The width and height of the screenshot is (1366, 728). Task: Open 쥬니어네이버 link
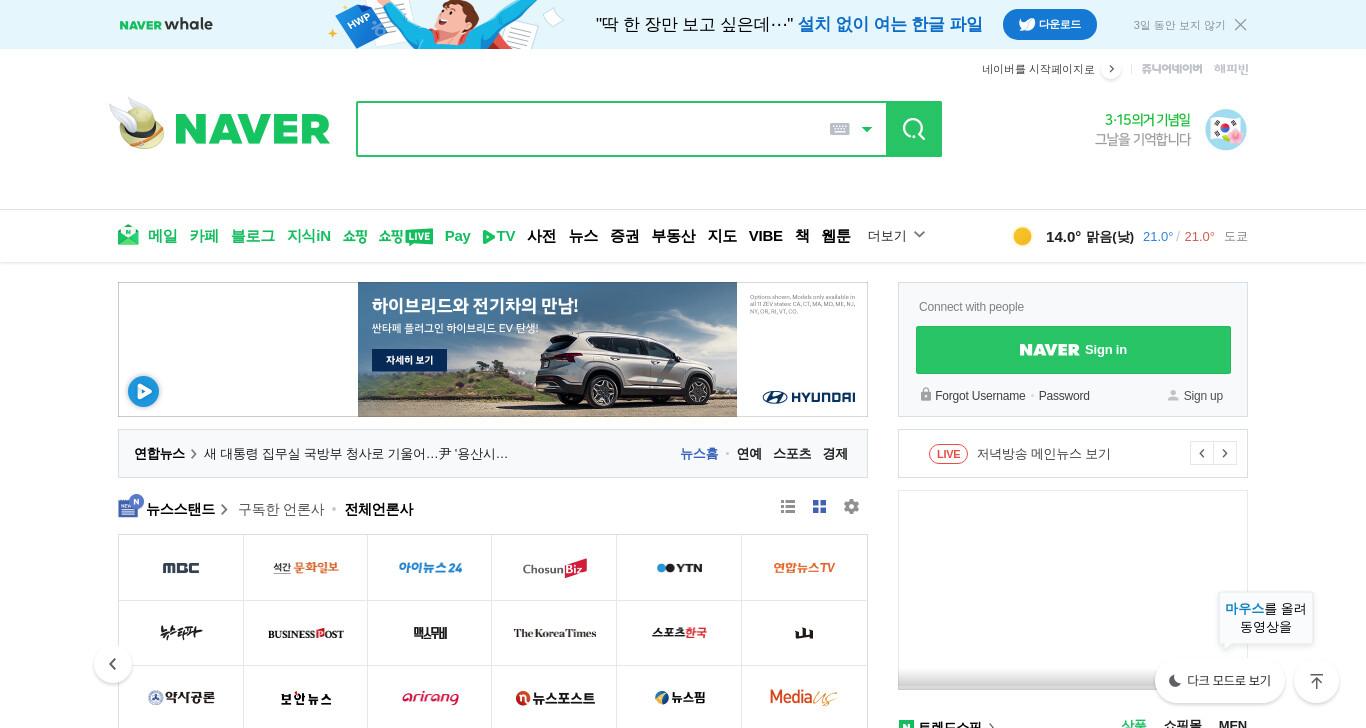[x=1172, y=69]
